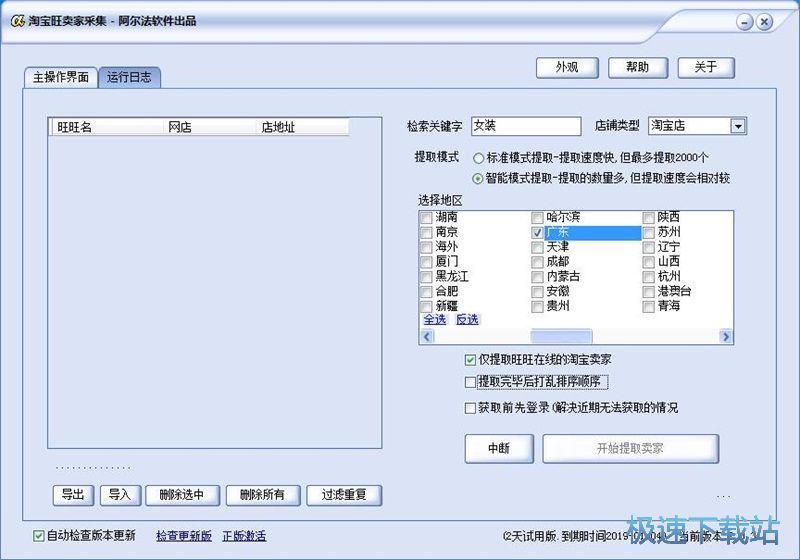This screenshot has width=800, height=560.
Task: Click the region list horizontal scrollbar thumb
Action: click(561, 337)
